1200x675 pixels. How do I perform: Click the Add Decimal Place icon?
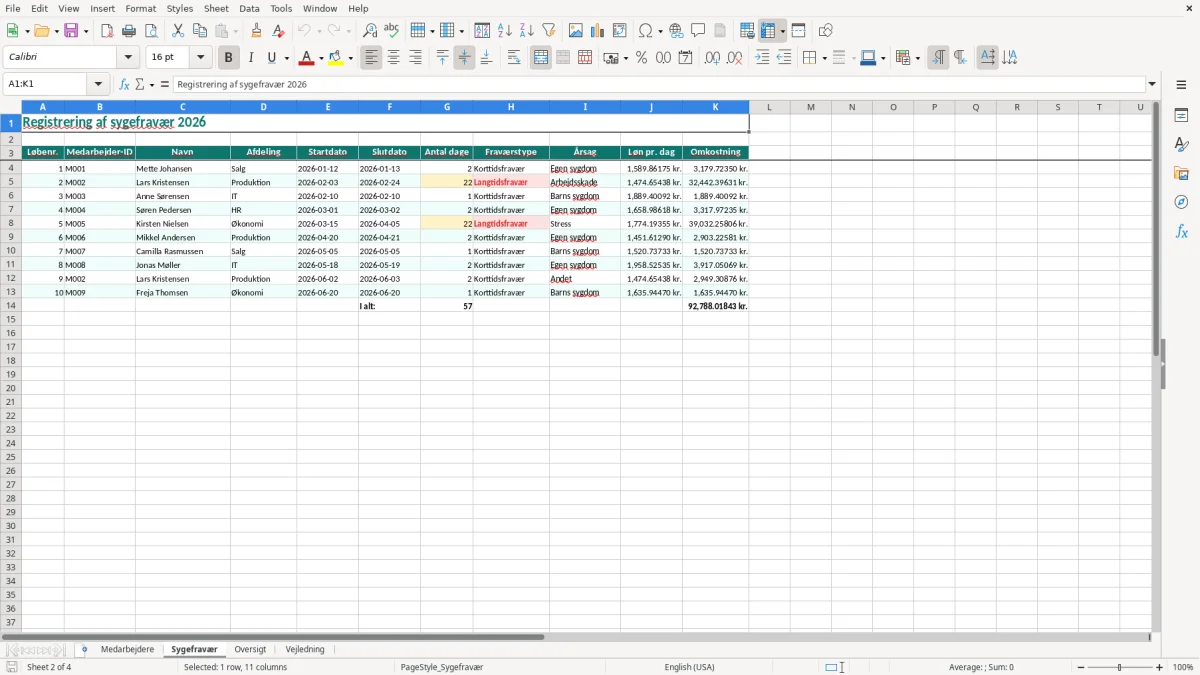(712, 58)
